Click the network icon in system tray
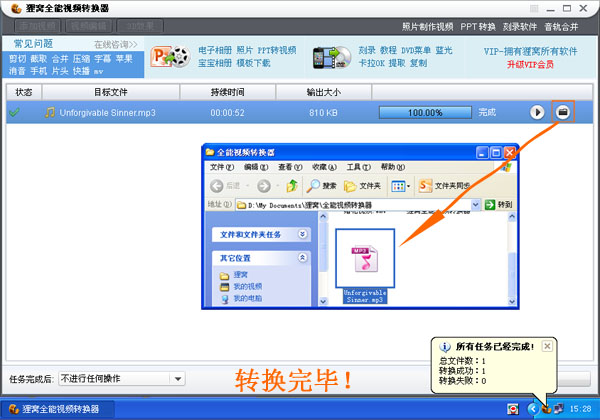 coord(559,409)
